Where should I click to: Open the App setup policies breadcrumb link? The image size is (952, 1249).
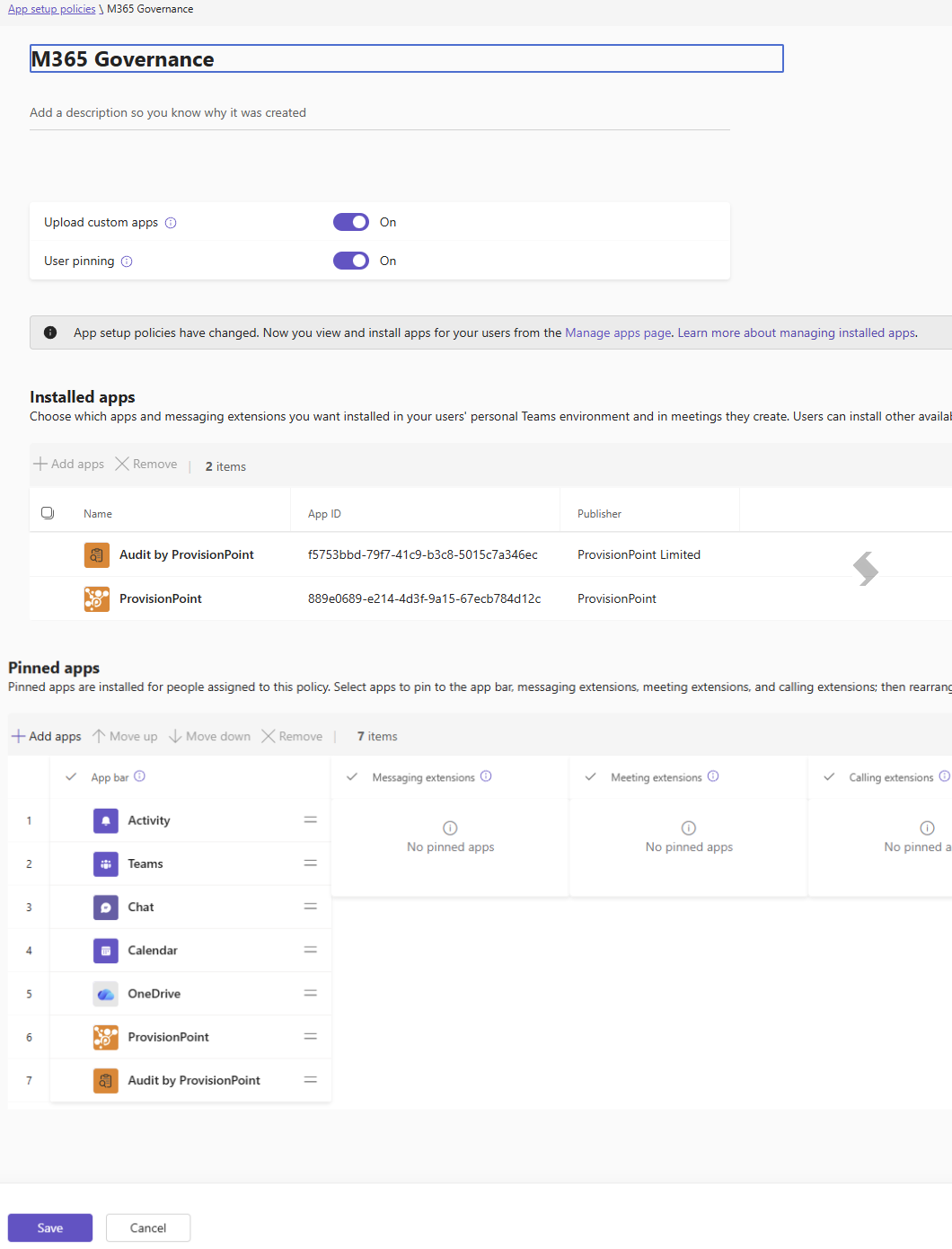tap(52, 9)
